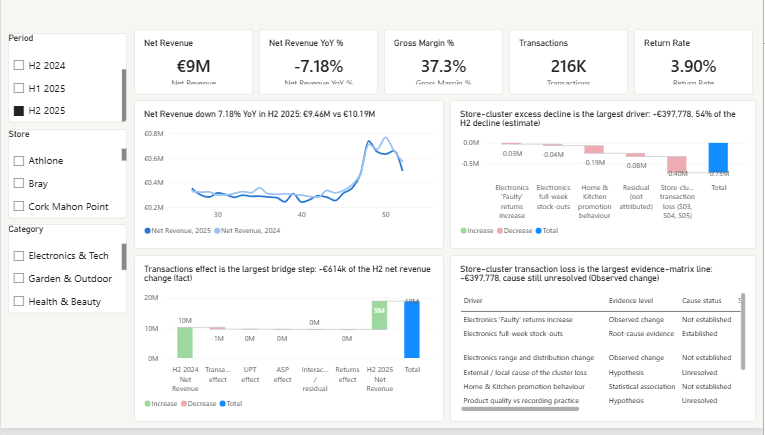765x435 pixels.
Task: Click the Period slicer scrollbar
Action: (124, 95)
